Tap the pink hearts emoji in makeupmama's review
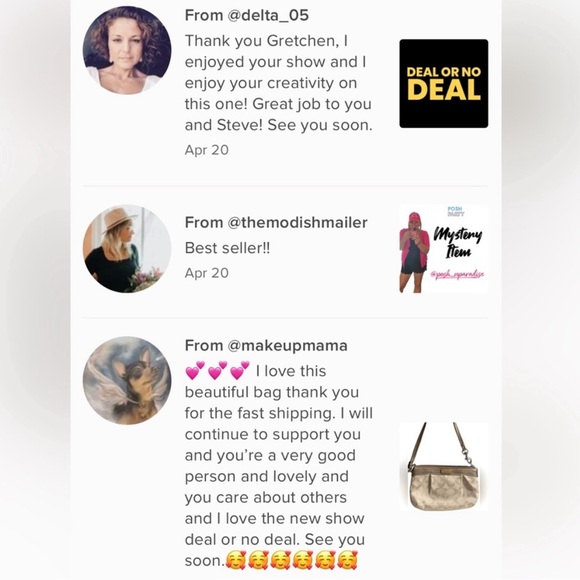Viewport: 580px width, 580px height. [217, 371]
